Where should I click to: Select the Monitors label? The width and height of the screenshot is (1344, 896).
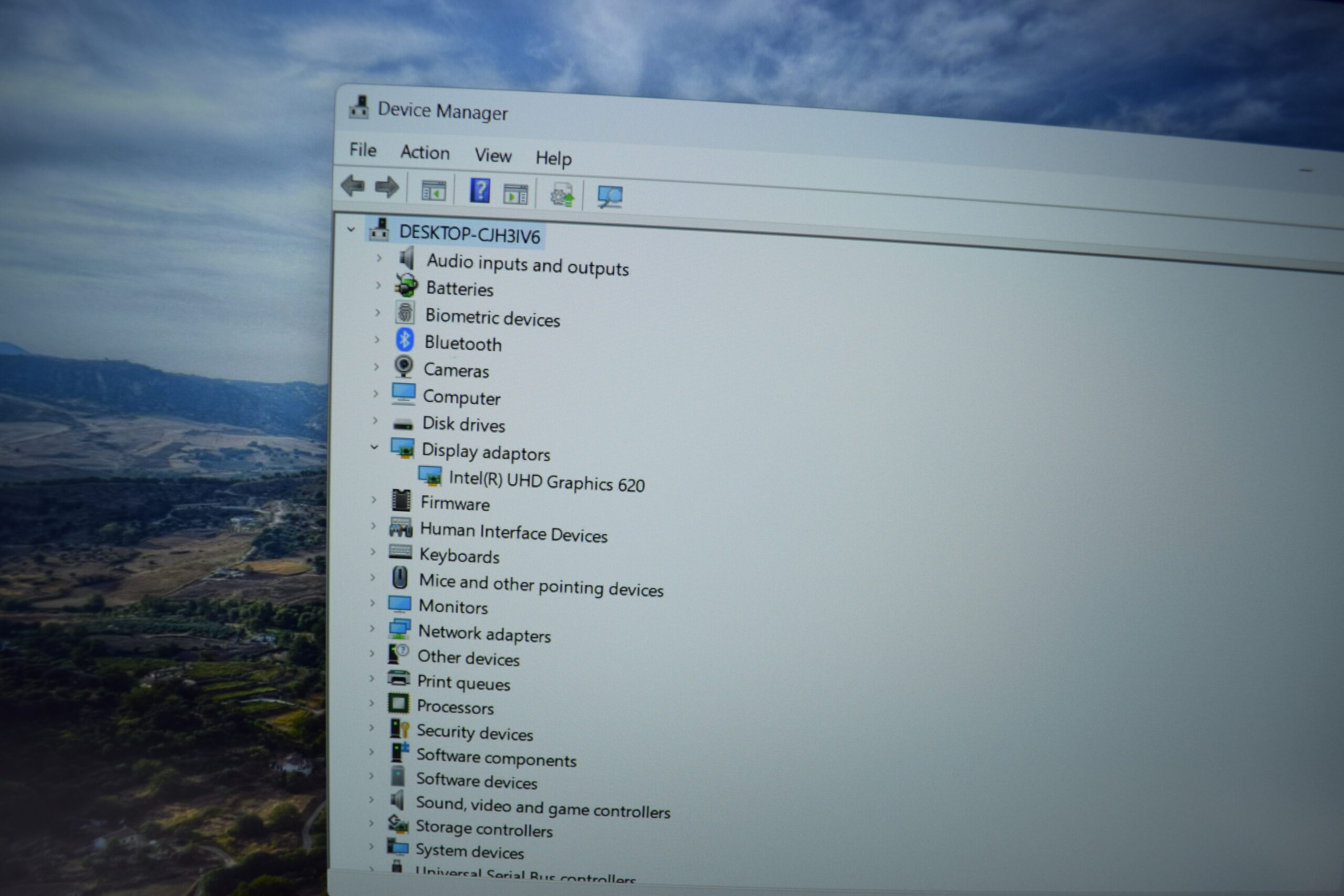tap(453, 607)
